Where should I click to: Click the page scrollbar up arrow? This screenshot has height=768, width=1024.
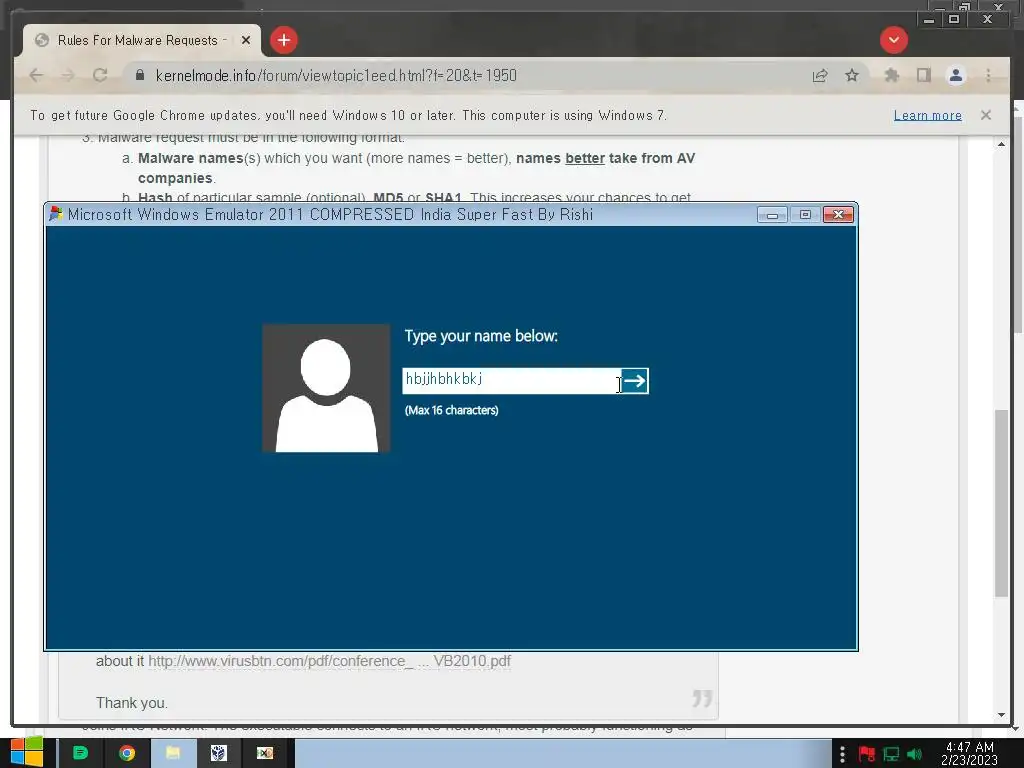(1001, 144)
